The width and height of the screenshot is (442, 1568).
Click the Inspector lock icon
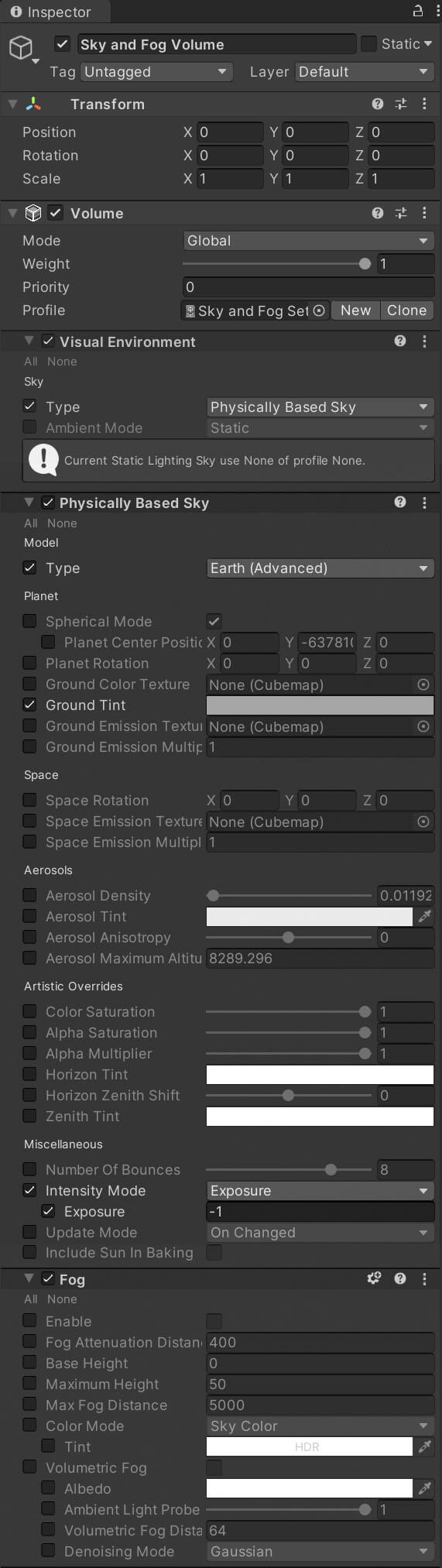(418, 11)
